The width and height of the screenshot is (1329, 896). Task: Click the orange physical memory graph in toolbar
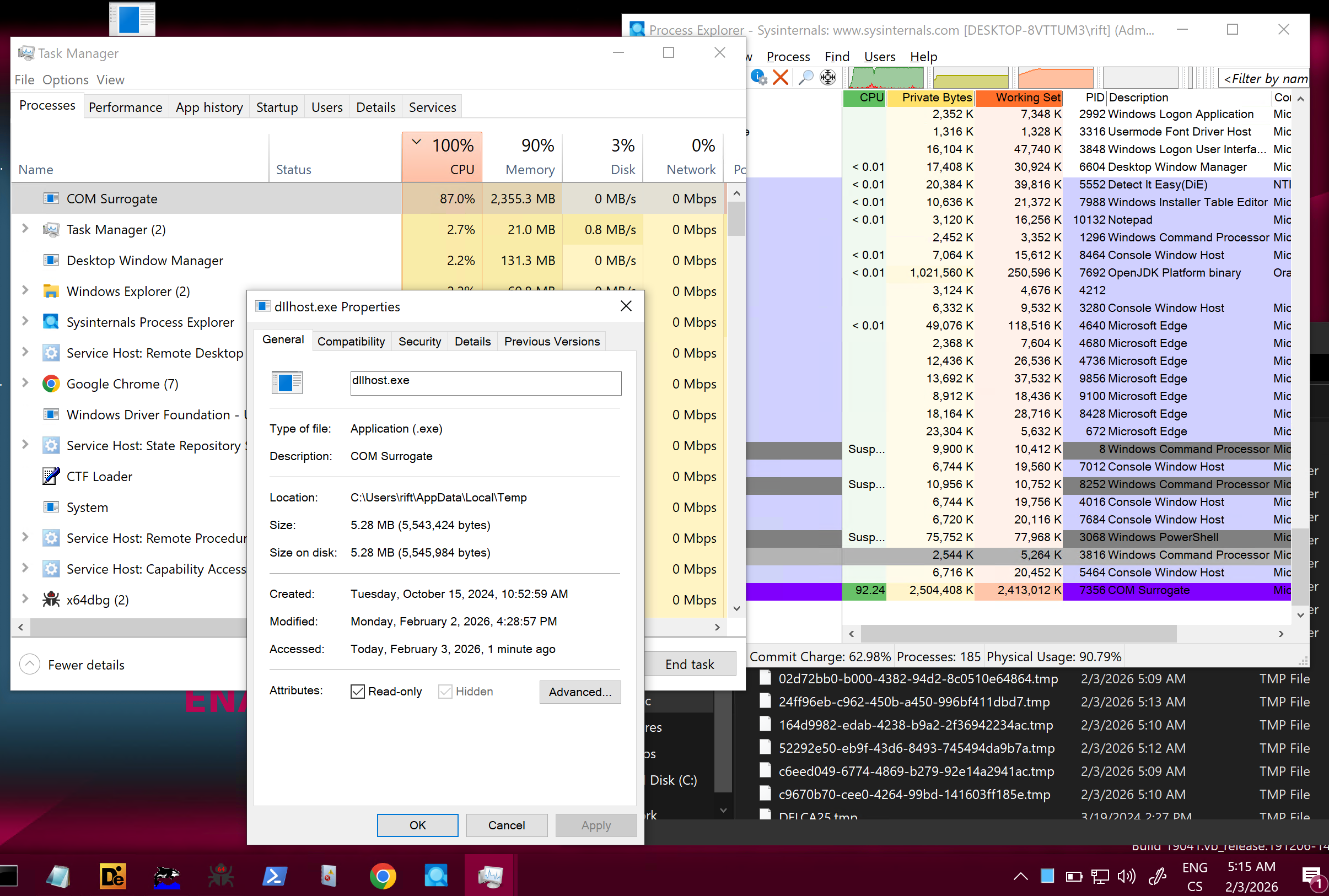pos(1055,77)
